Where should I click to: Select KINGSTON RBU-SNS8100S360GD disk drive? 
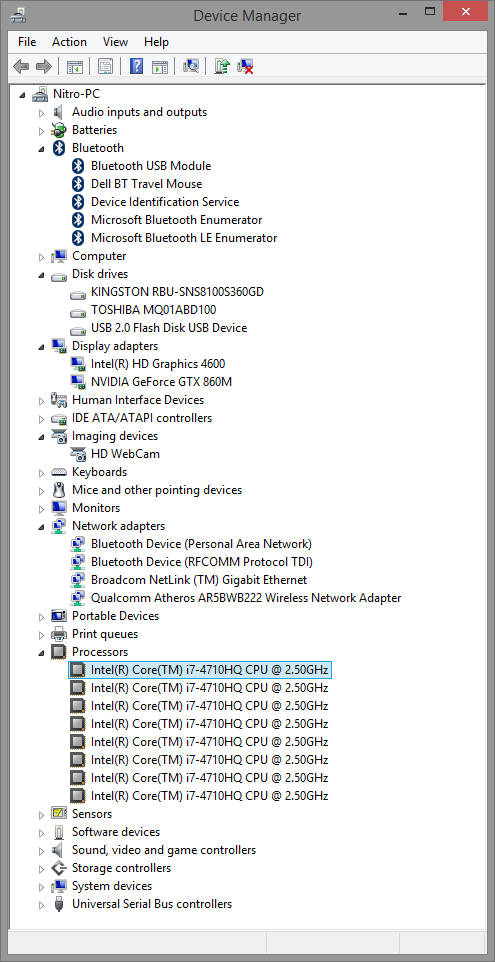[x=177, y=292]
